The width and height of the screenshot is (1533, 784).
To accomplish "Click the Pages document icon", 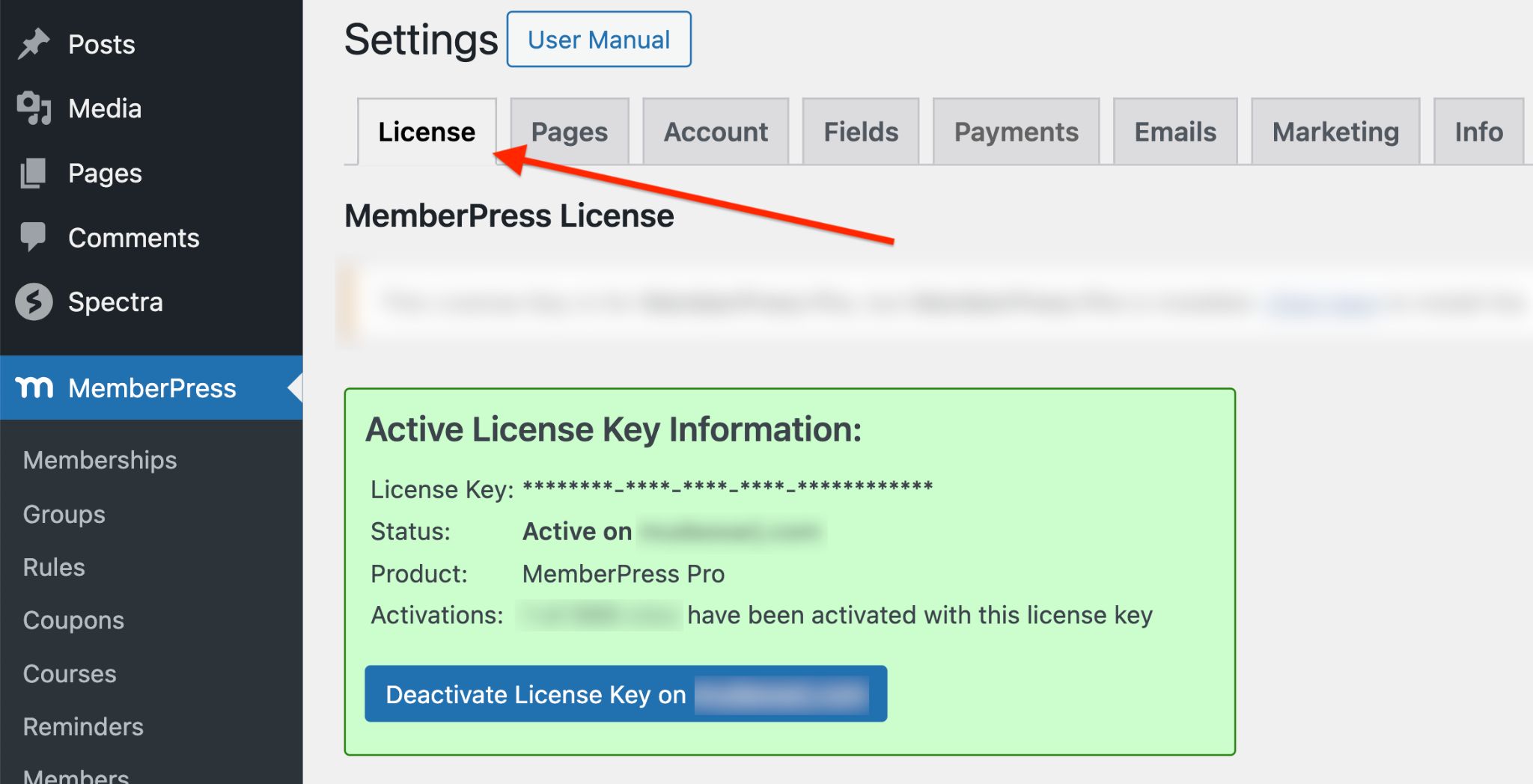I will (33, 173).
